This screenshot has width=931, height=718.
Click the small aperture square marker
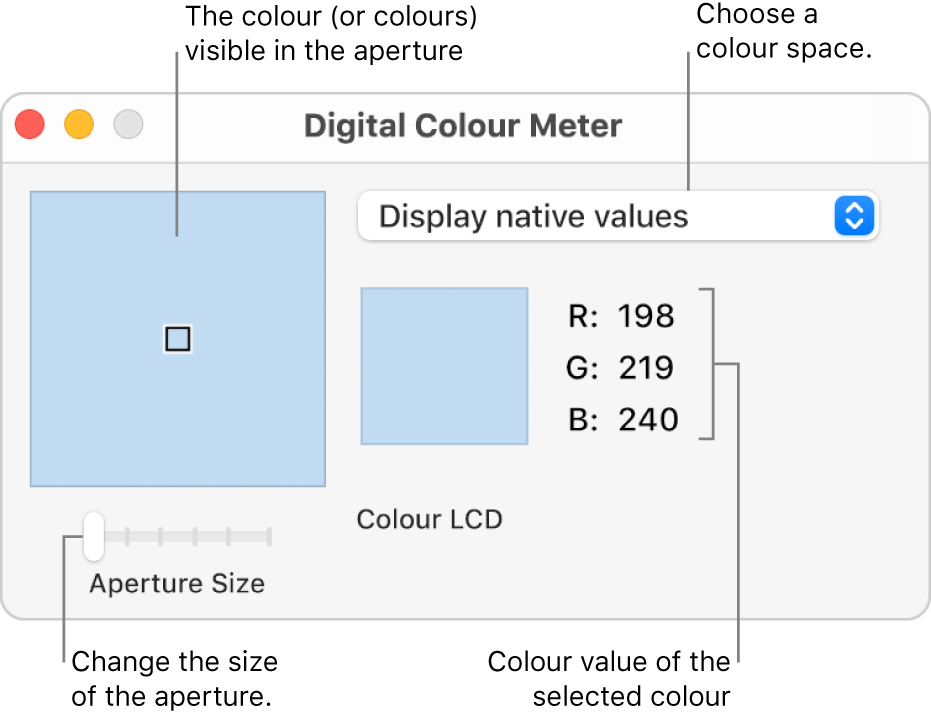pyautogui.click(x=177, y=340)
